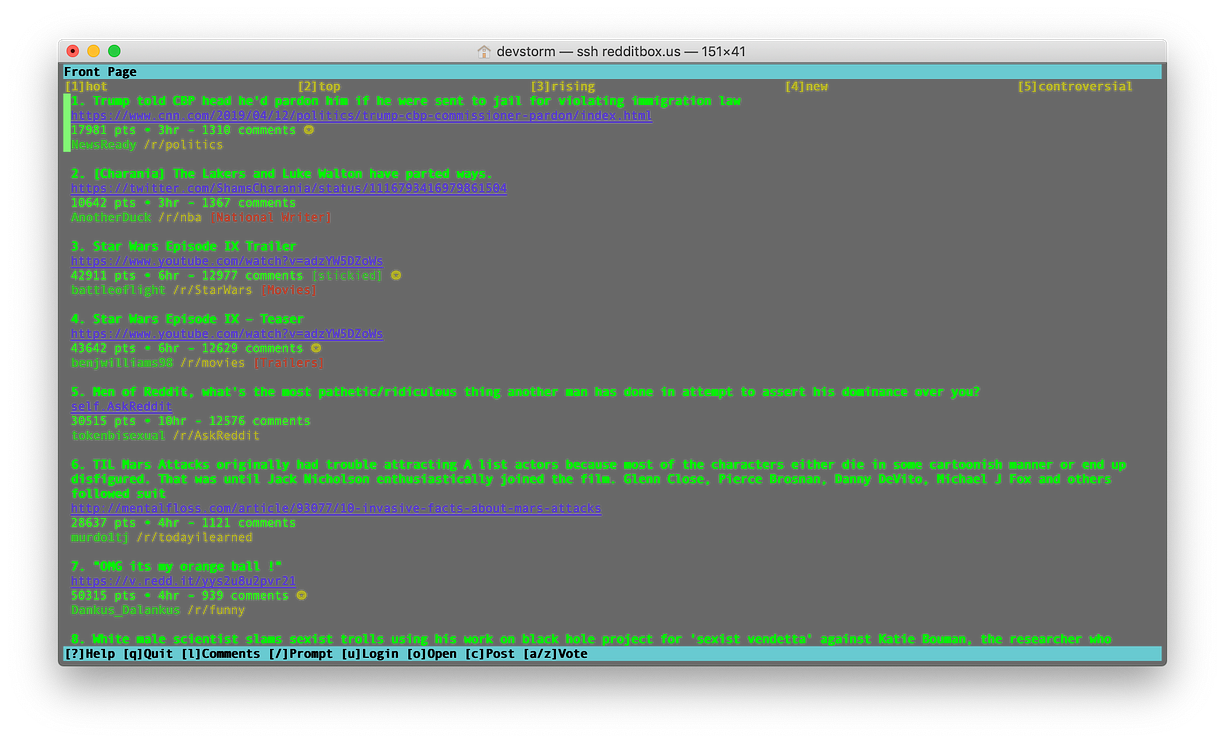Select post 7 "OMG its my orange ball !"
1225x743 pixels.
(x=176, y=566)
